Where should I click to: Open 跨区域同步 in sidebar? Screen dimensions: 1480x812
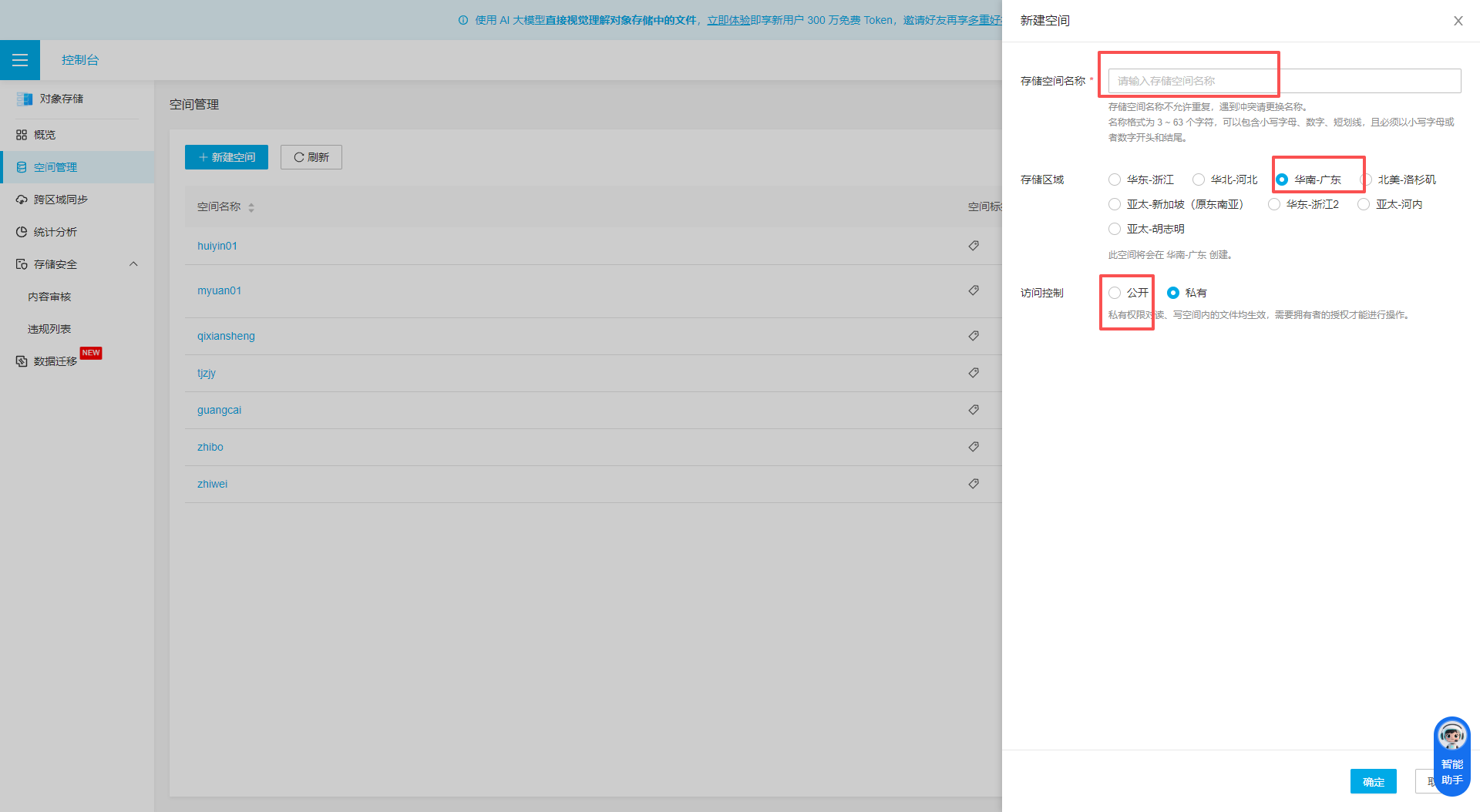click(x=60, y=200)
